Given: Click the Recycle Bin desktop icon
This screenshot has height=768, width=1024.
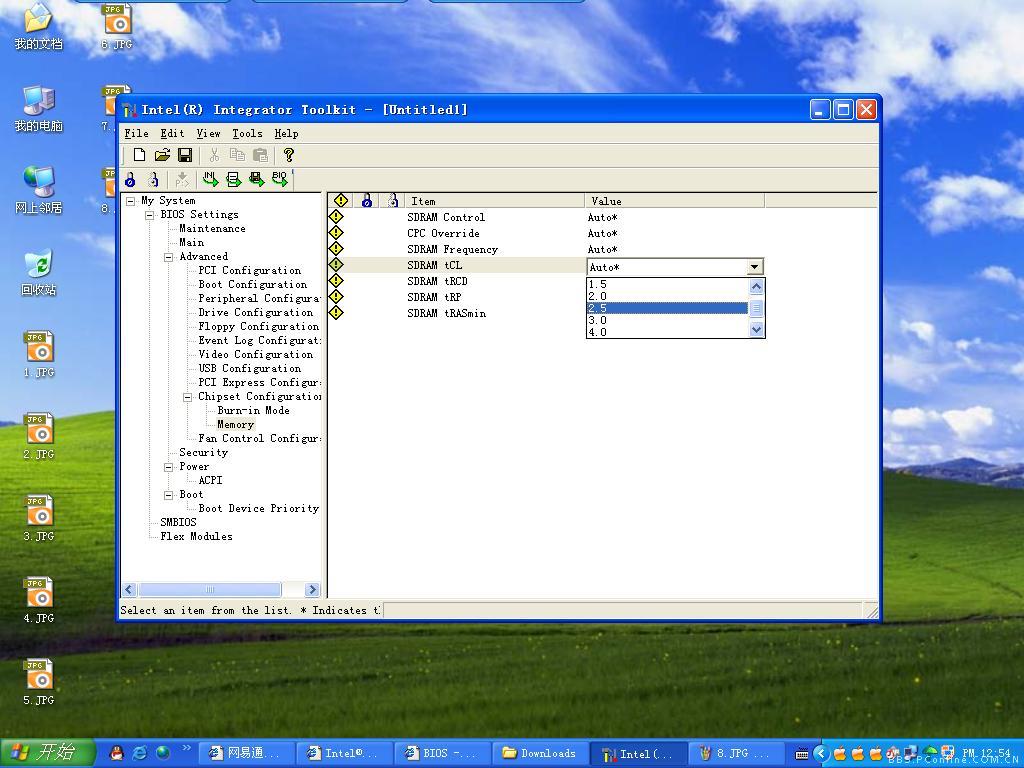Looking at the screenshot, I should click(39, 272).
